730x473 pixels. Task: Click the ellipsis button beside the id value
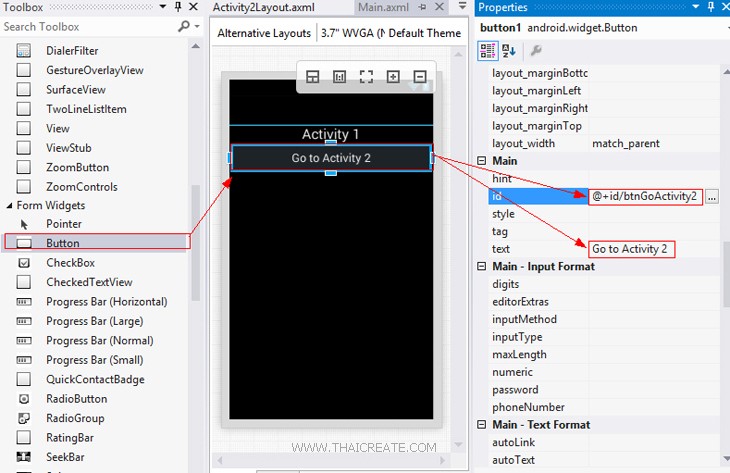tap(712, 196)
